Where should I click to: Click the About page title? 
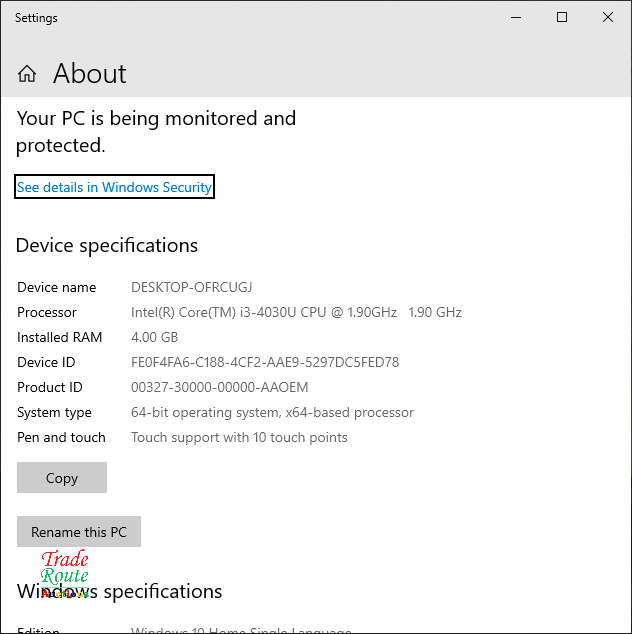pos(89,74)
